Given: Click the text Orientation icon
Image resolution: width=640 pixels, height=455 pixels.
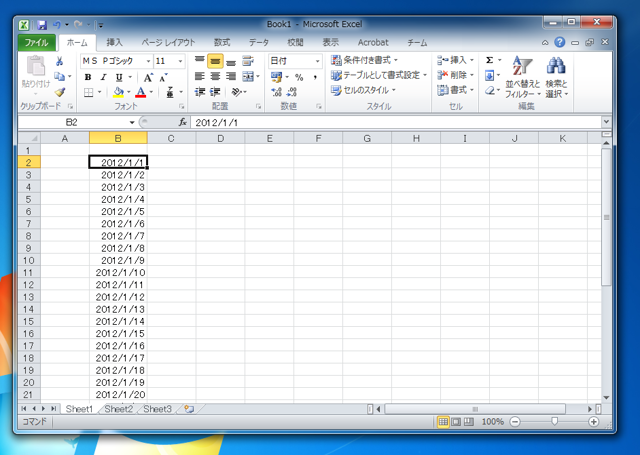Looking at the screenshot, I should point(236,92).
